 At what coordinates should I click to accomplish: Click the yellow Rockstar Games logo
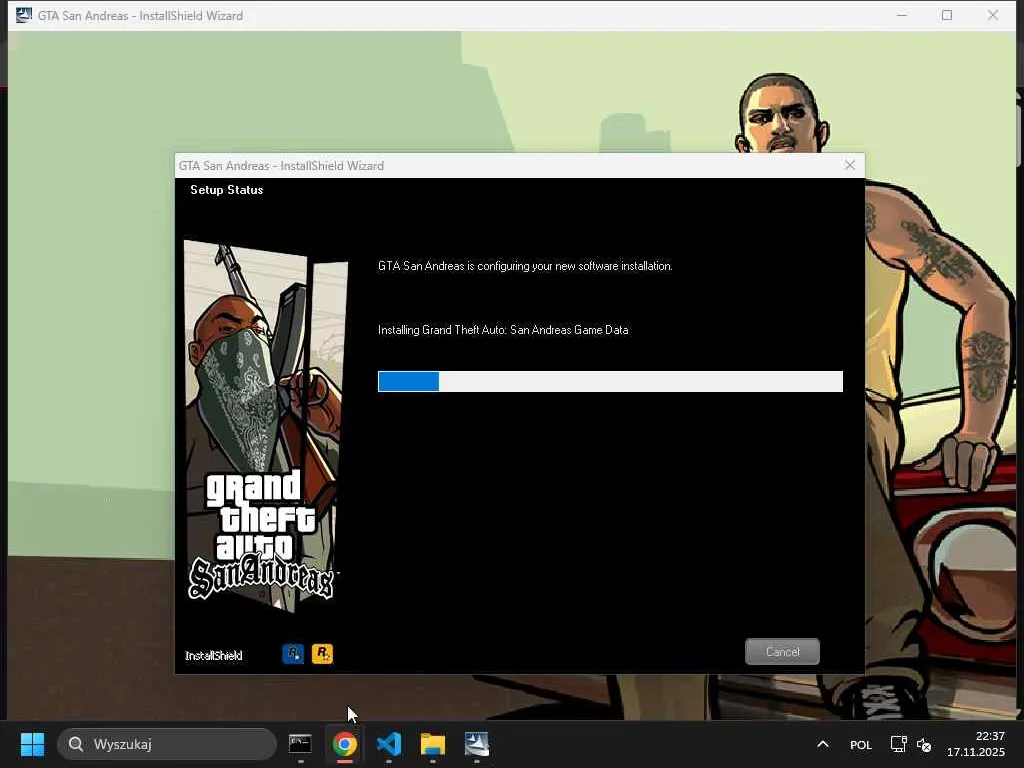point(322,653)
